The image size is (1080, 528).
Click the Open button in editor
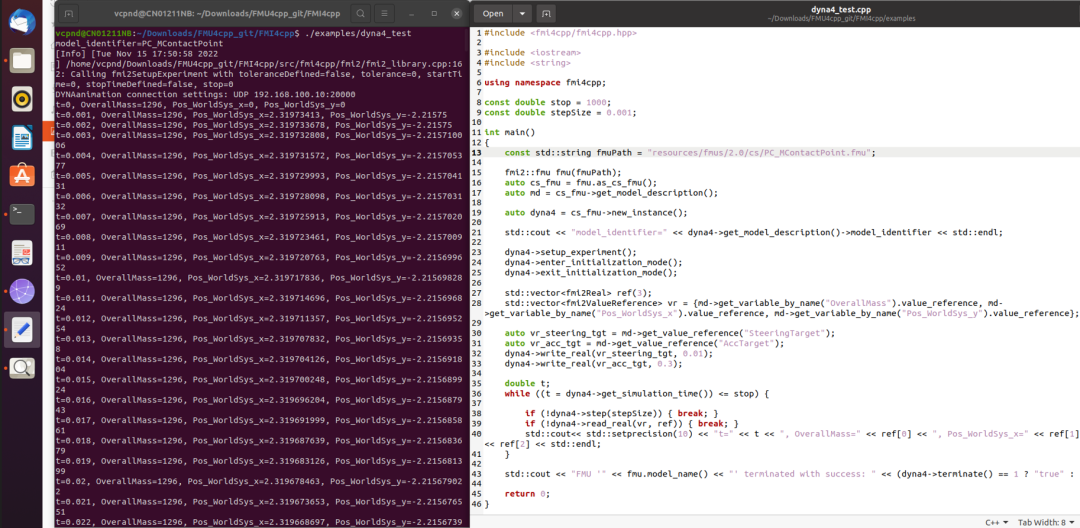pos(492,13)
